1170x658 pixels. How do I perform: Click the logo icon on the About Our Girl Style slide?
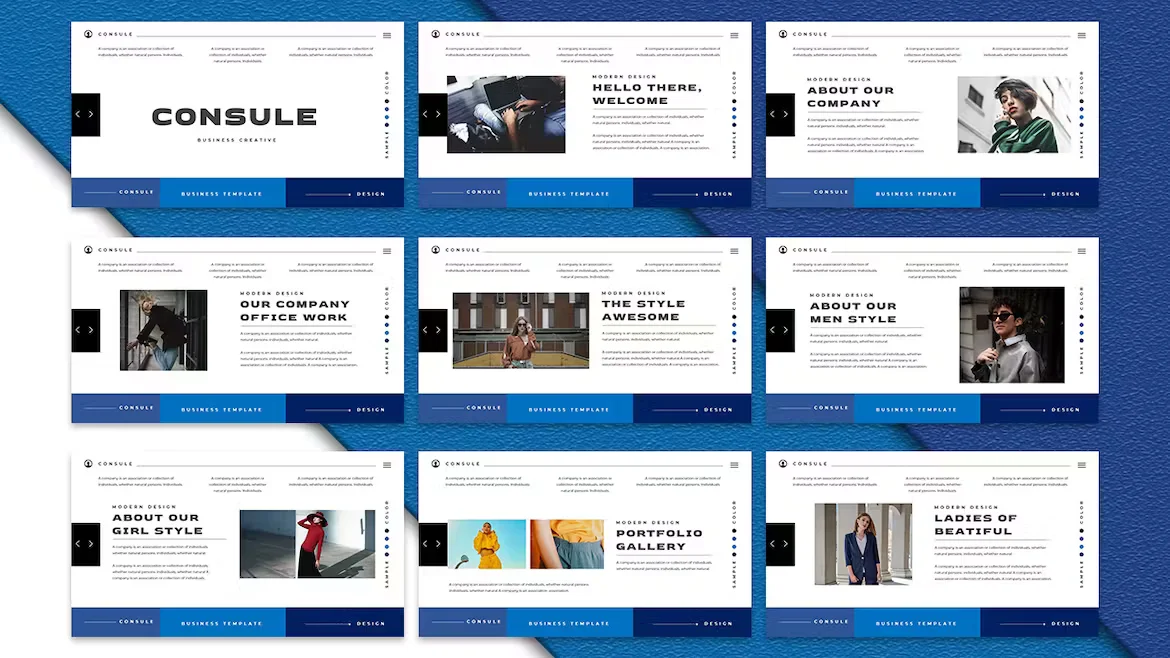point(89,463)
